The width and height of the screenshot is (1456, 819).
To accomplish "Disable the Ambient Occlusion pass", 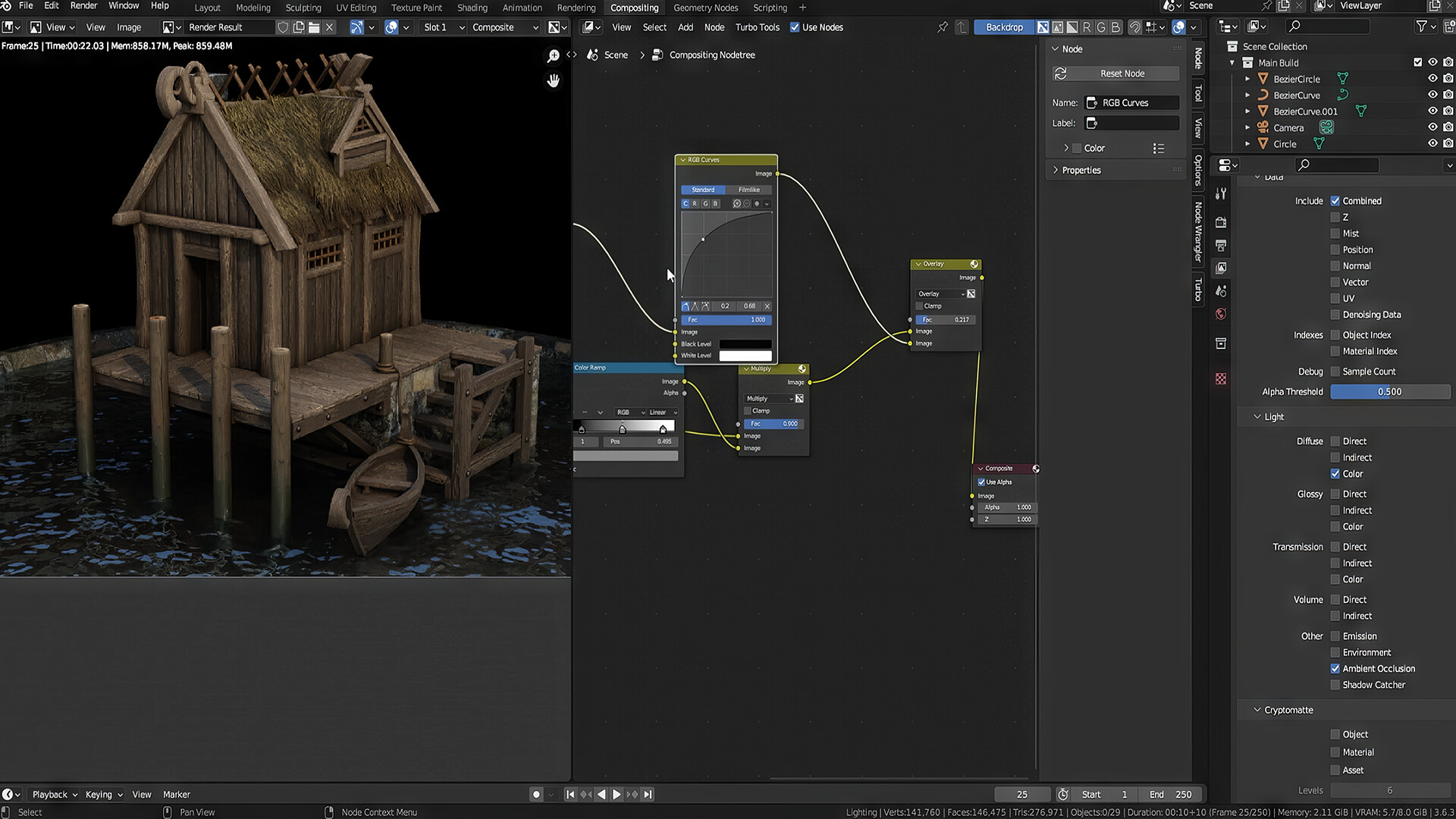I will tap(1336, 668).
